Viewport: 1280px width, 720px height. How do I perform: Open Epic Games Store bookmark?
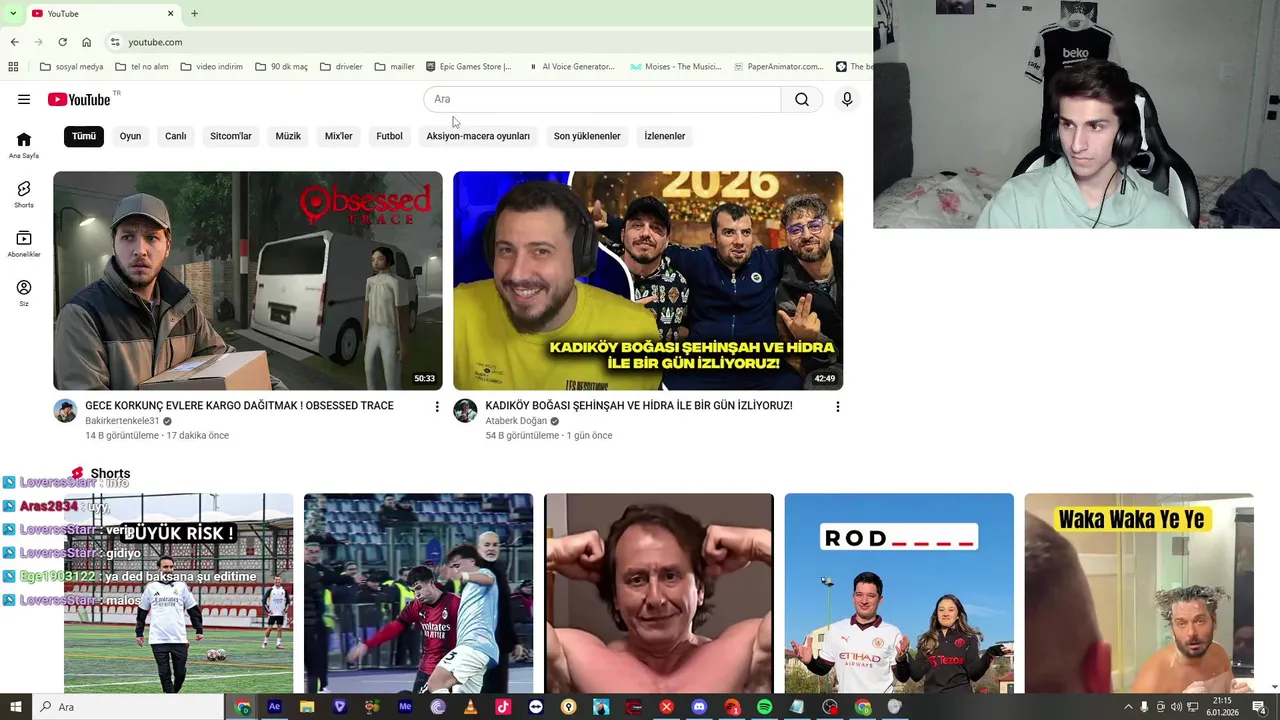pos(468,67)
